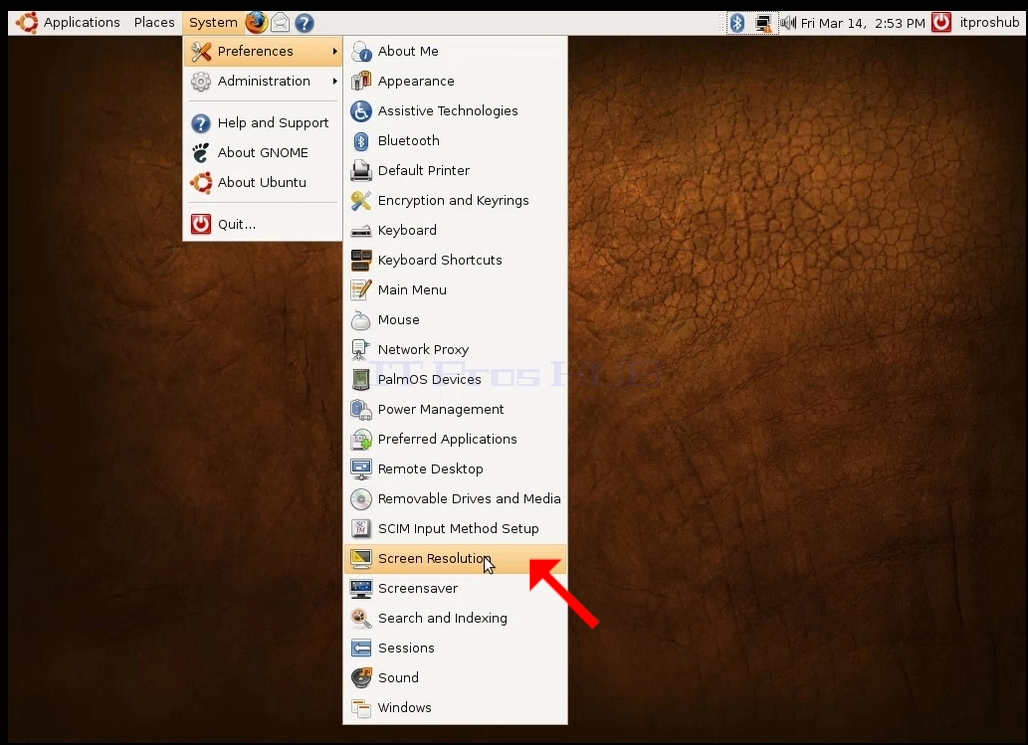This screenshot has width=1028, height=745.
Task: Select Remote Desktop entry
Action: (455, 469)
